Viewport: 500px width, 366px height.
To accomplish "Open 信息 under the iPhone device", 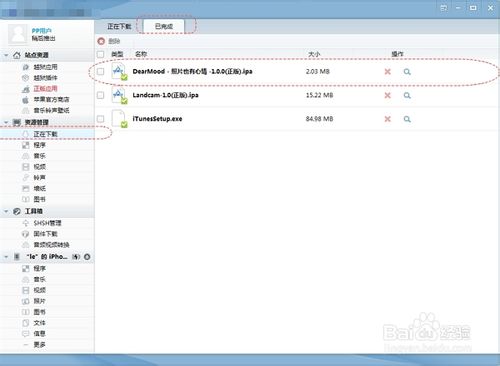I will pos(39,334).
